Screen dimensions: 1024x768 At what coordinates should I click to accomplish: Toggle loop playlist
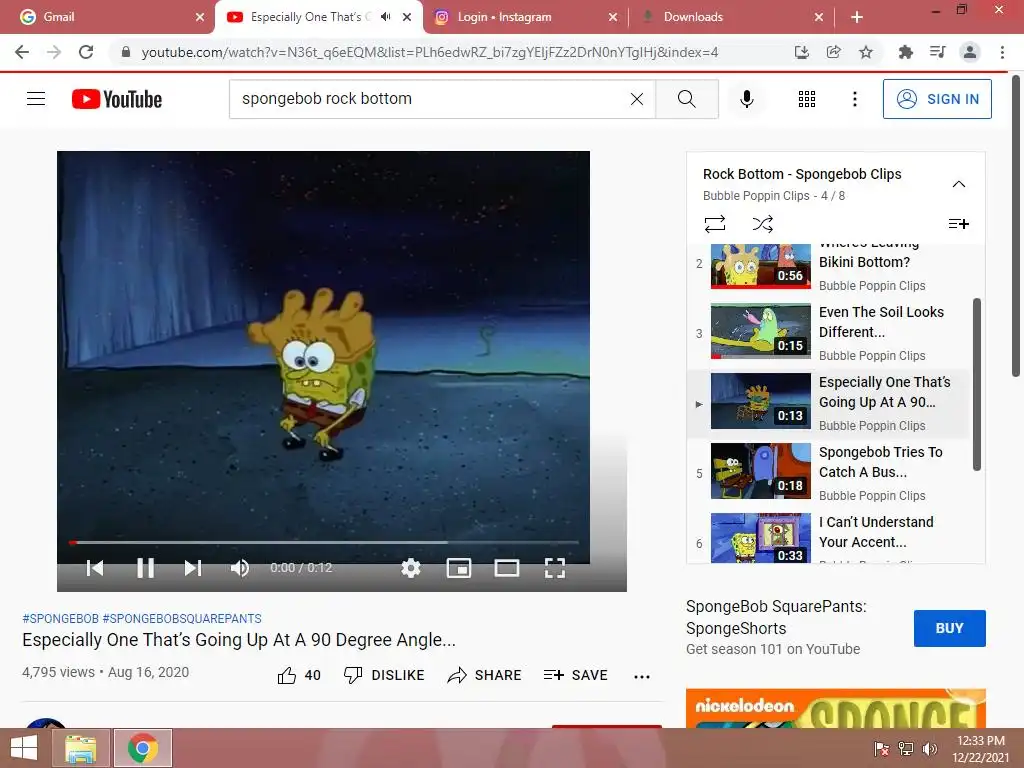(x=714, y=224)
